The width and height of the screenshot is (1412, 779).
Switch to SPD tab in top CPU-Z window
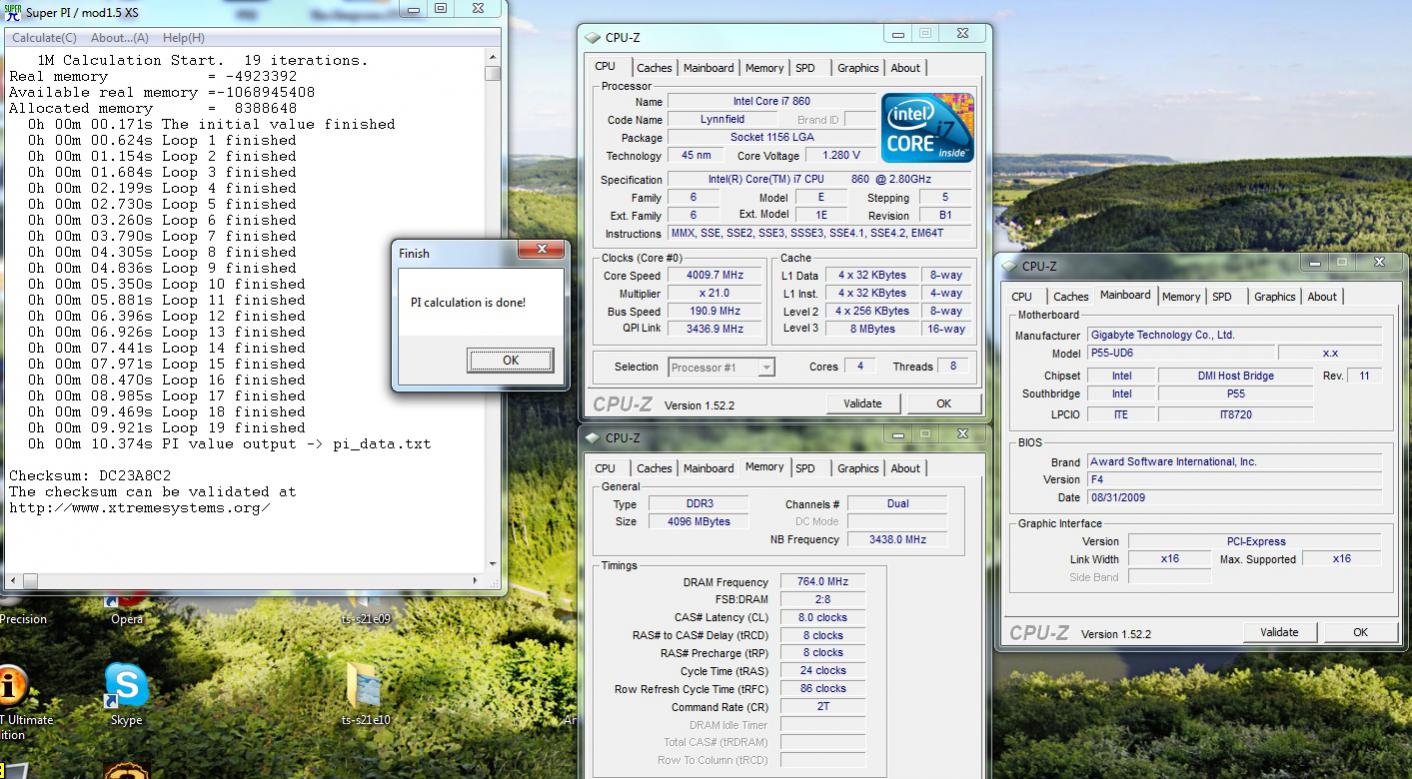pyautogui.click(x=805, y=68)
